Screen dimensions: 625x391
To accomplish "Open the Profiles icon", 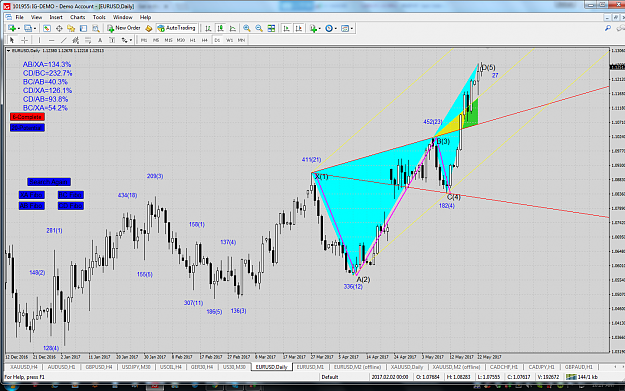I will click(x=28, y=28).
